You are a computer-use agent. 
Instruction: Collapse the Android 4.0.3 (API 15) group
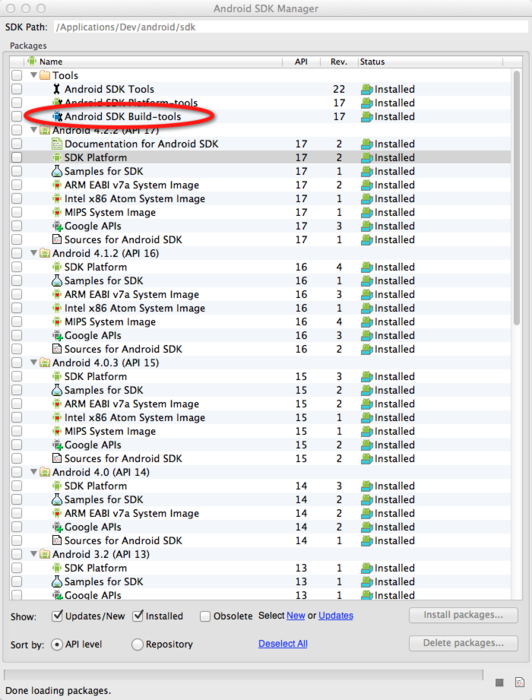click(33, 362)
